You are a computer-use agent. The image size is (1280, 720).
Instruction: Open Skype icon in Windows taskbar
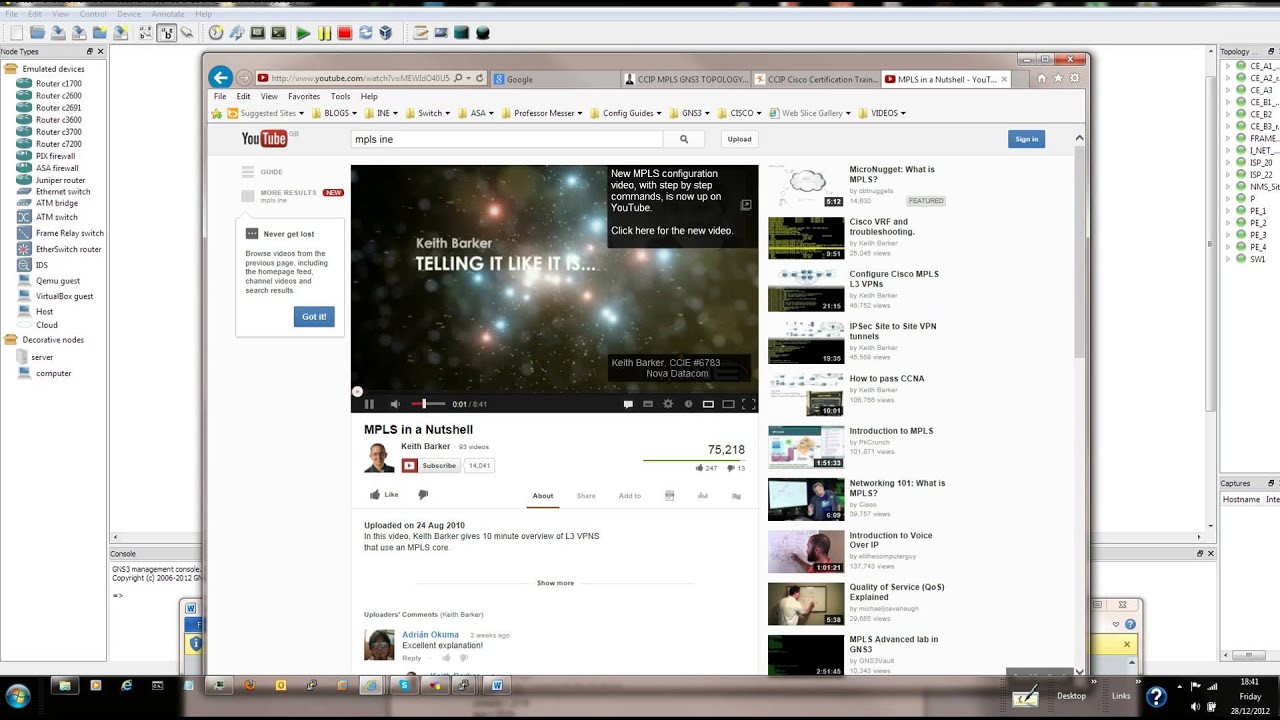[404, 685]
